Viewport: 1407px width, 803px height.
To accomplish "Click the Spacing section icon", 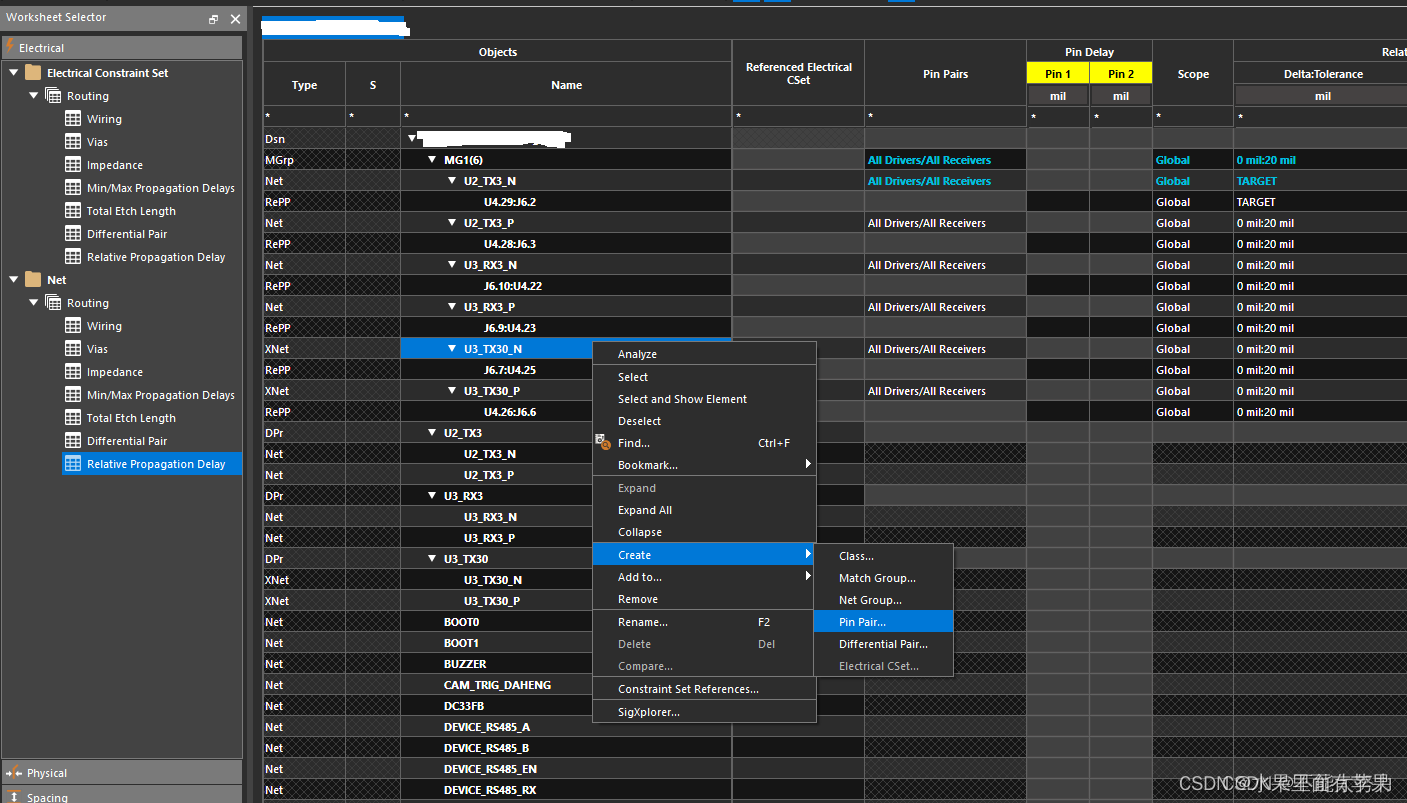I will pyautogui.click(x=14, y=796).
